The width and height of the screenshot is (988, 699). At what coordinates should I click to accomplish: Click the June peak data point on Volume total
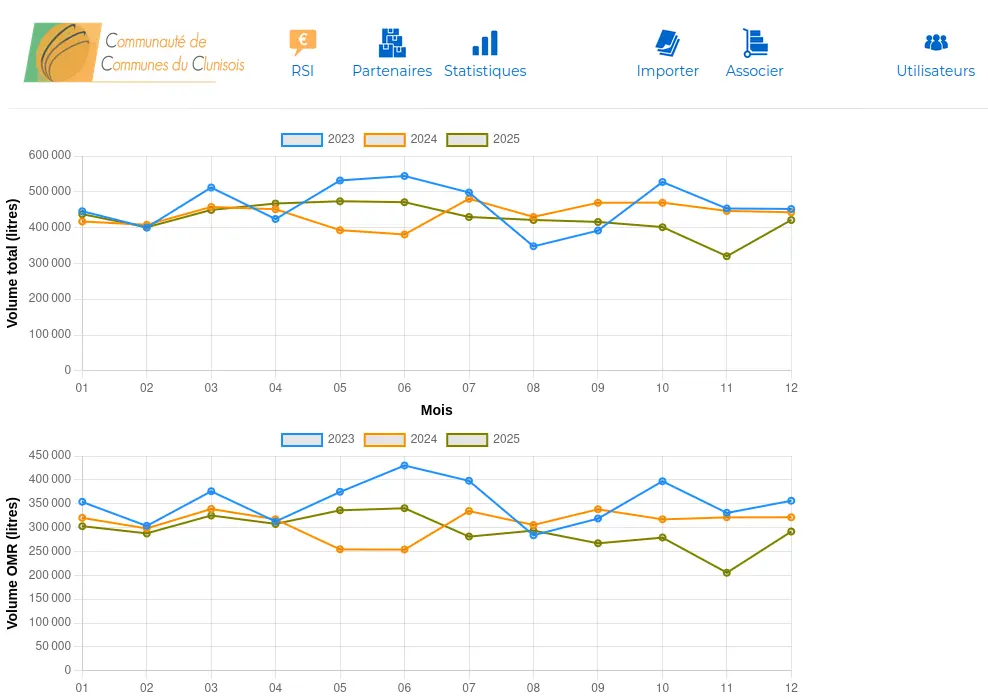coord(404,175)
